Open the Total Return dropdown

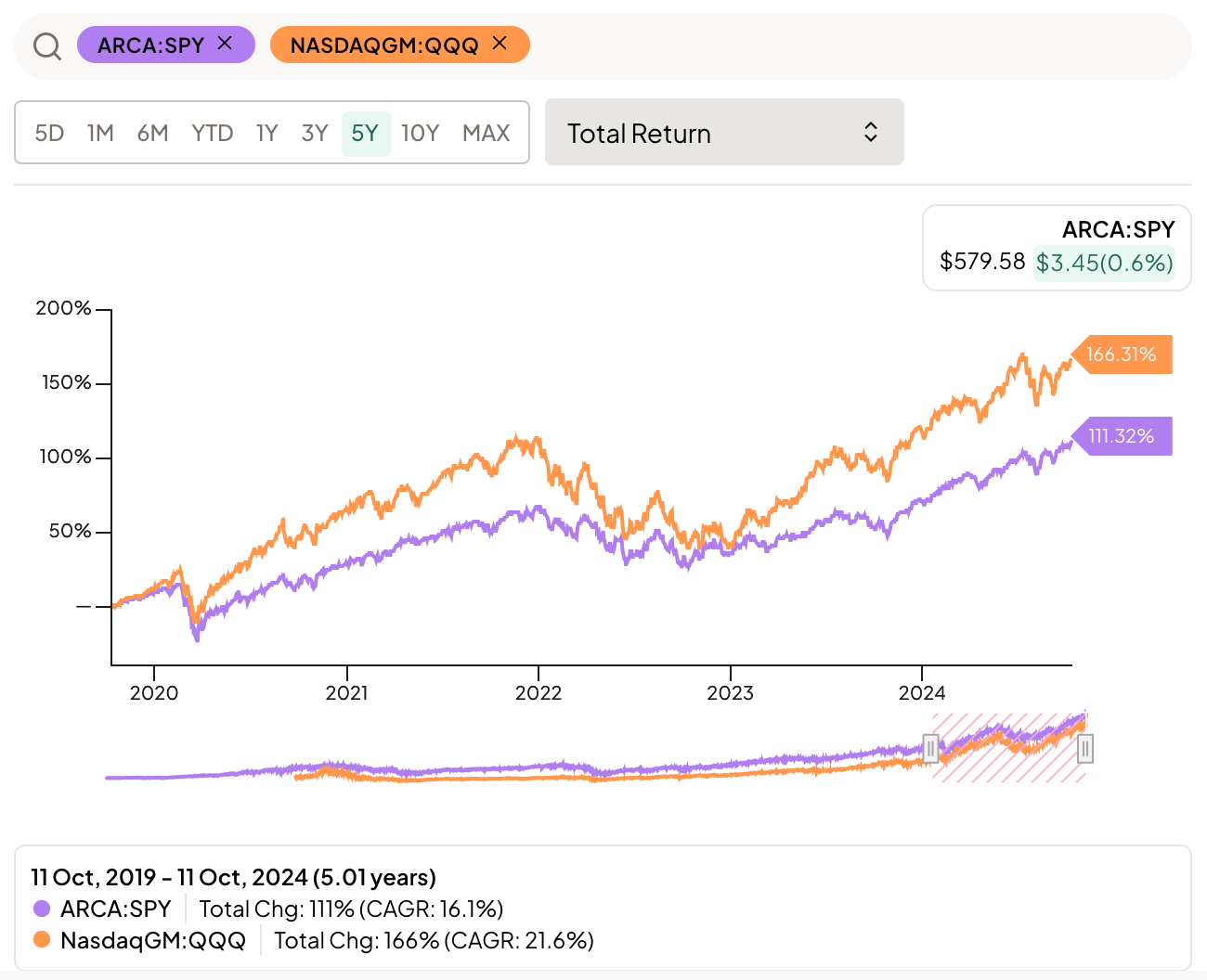pyautogui.click(x=724, y=132)
